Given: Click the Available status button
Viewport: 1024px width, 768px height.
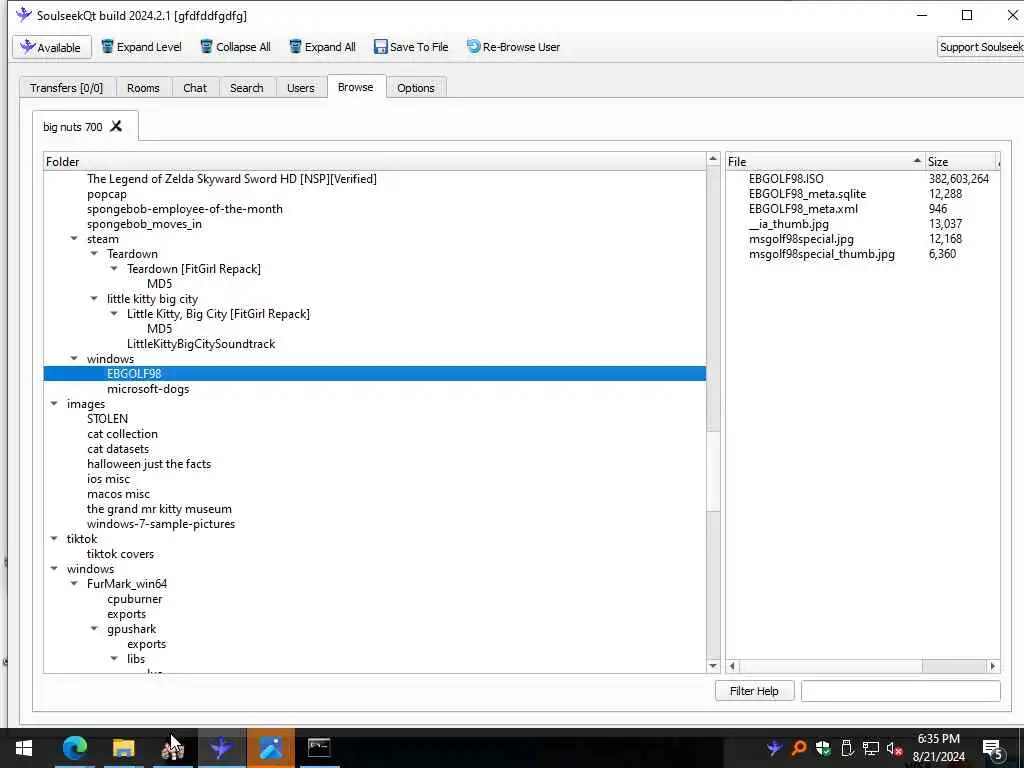Looking at the screenshot, I should tap(52, 47).
